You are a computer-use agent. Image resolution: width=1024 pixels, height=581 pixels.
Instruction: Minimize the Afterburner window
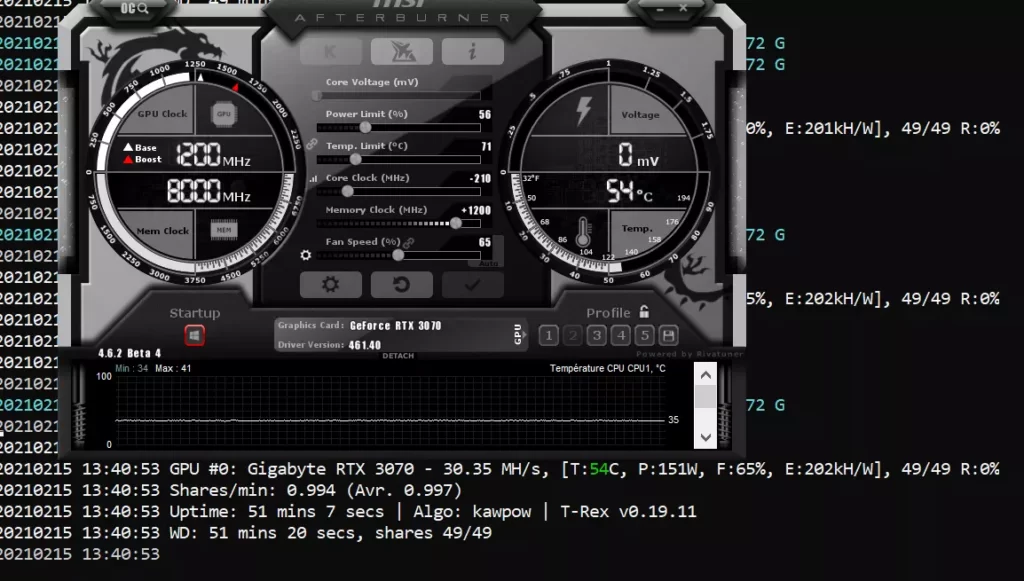pyautogui.click(x=660, y=9)
